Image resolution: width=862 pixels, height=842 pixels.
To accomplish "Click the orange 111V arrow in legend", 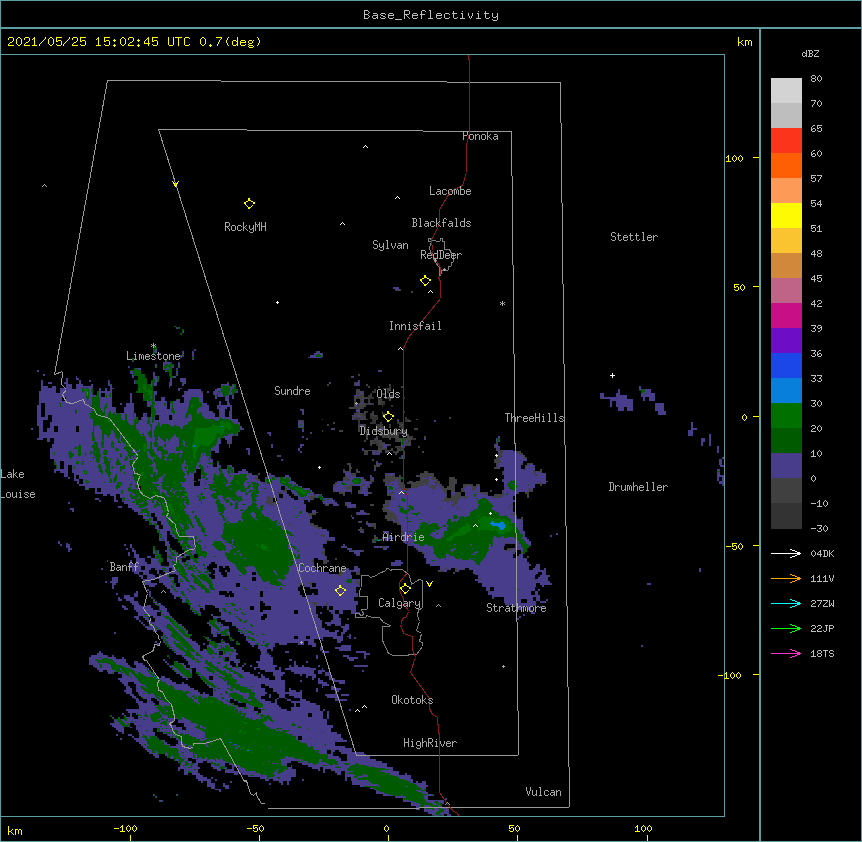I will (x=786, y=578).
